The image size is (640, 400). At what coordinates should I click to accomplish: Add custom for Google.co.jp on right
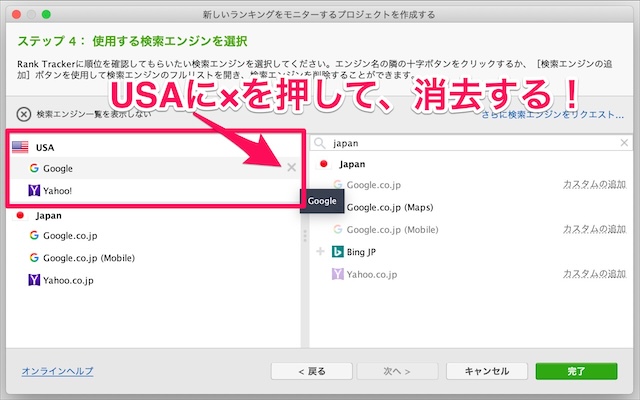[x=594, y=184]
